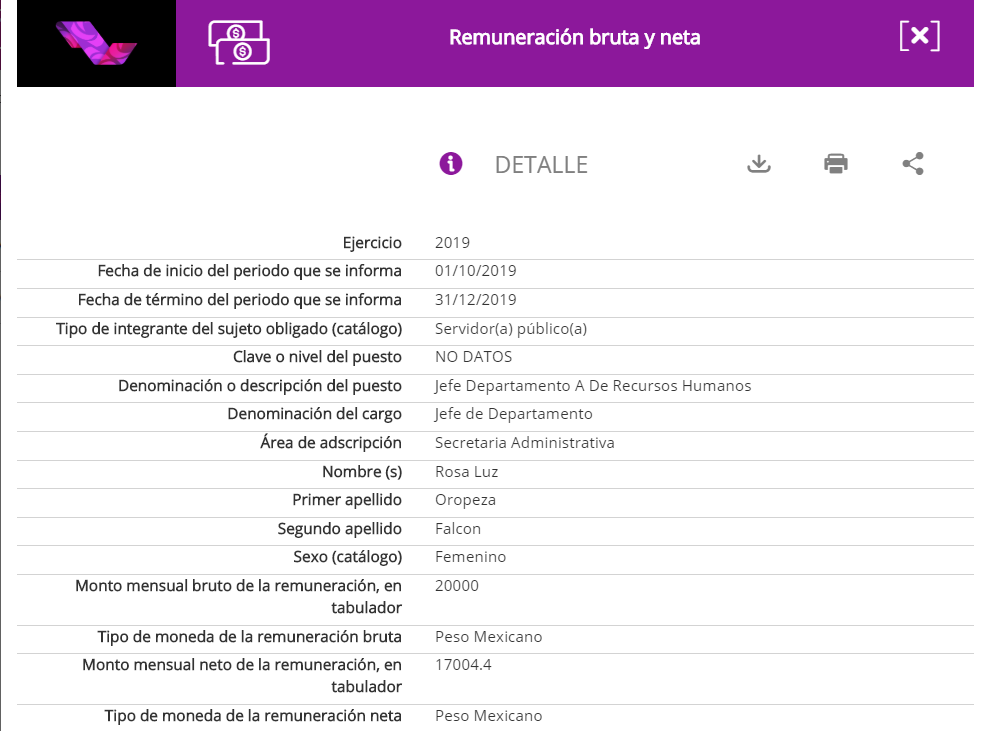Select the Ejercicio value 2019
988x731 pixels.
coord(452,243)
